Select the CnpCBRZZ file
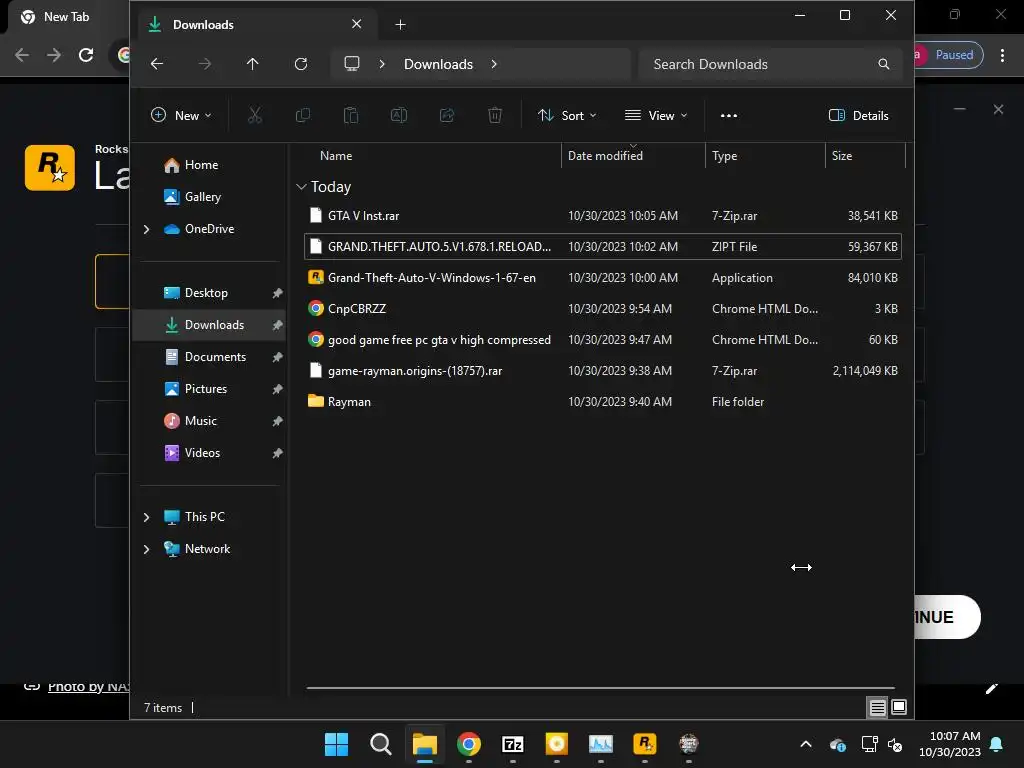Image resolution: width=1024 pixels, height=768 pixels. click(x=602, y=309)
